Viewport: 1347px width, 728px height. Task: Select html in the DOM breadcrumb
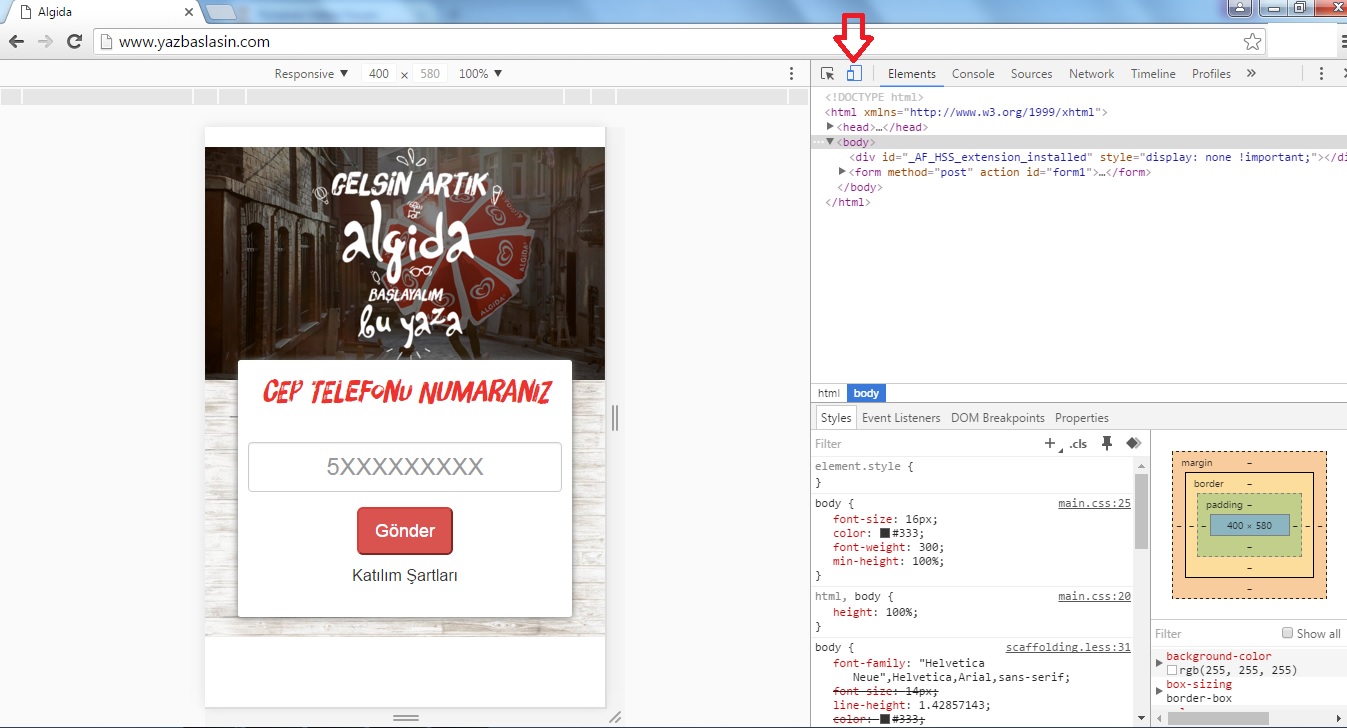point(829,394)
